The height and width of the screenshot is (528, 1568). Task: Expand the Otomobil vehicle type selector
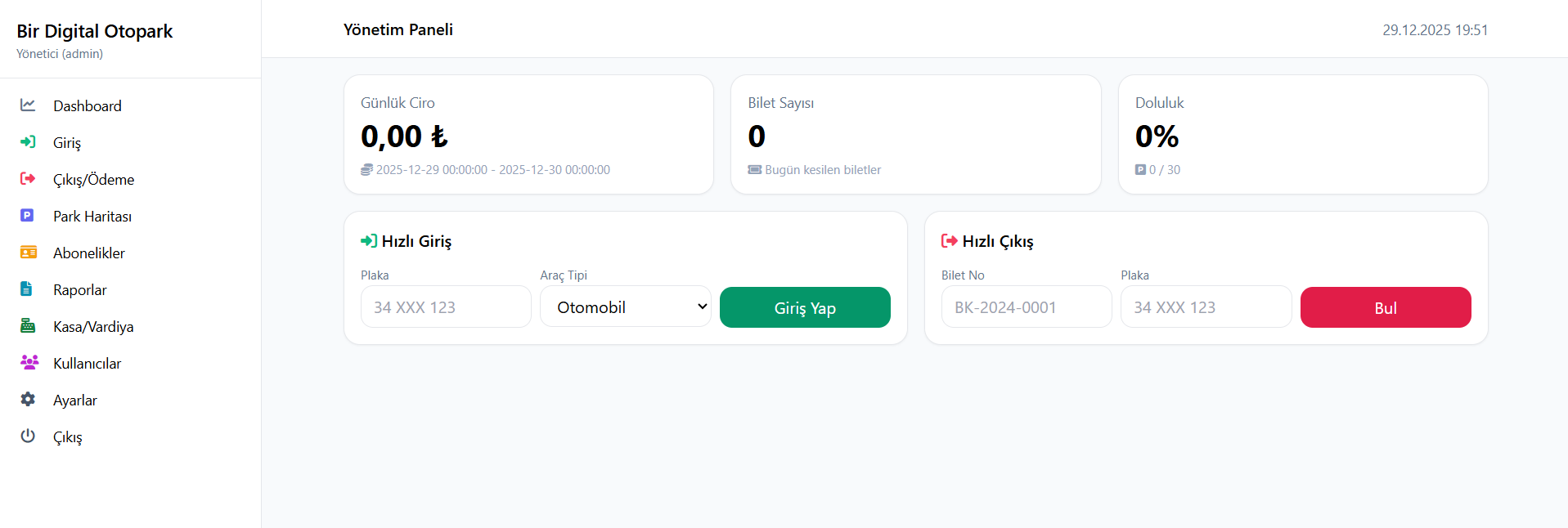(626, 307)
